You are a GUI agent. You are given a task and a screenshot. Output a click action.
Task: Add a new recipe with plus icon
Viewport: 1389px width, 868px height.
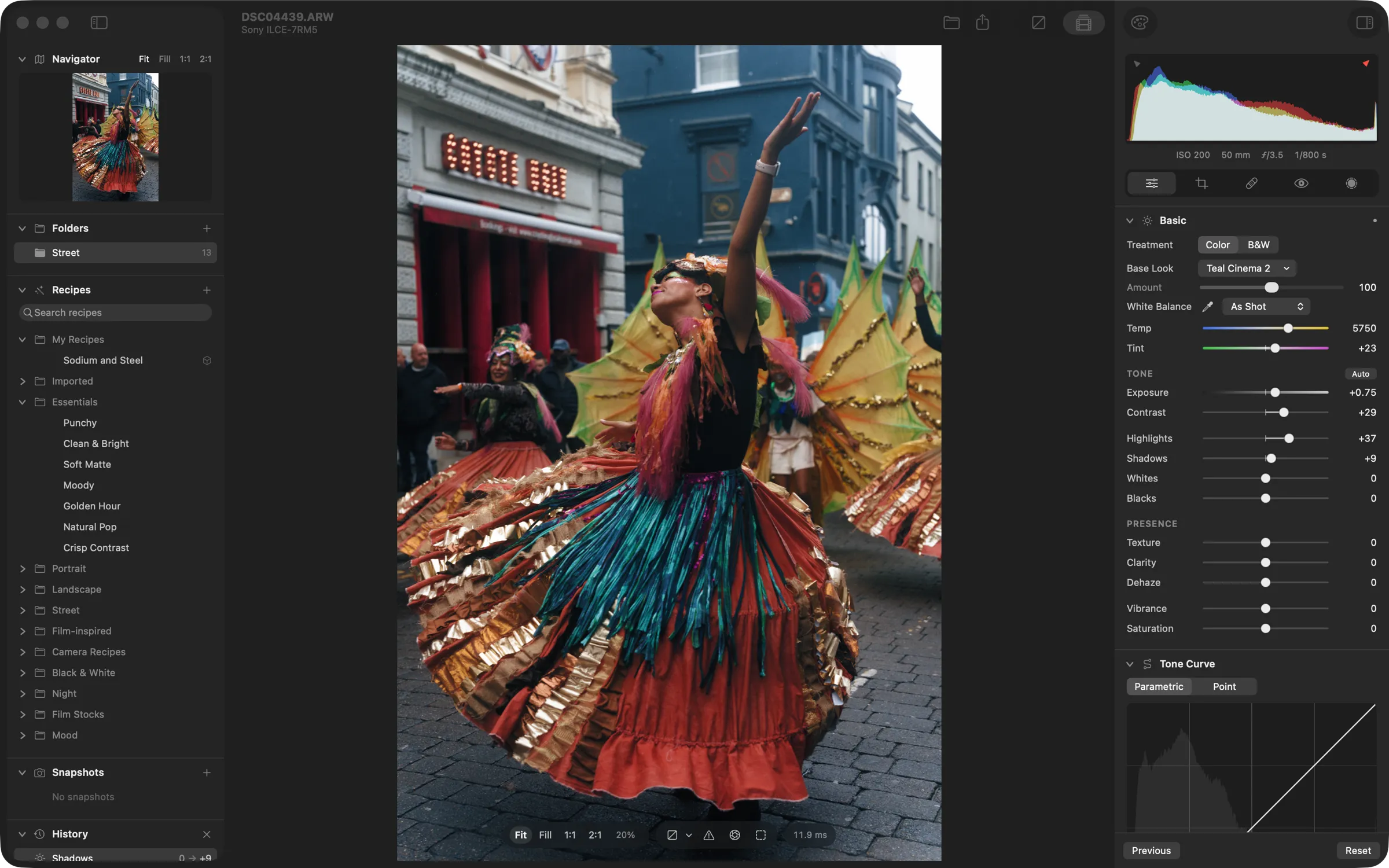pos(207,290)
